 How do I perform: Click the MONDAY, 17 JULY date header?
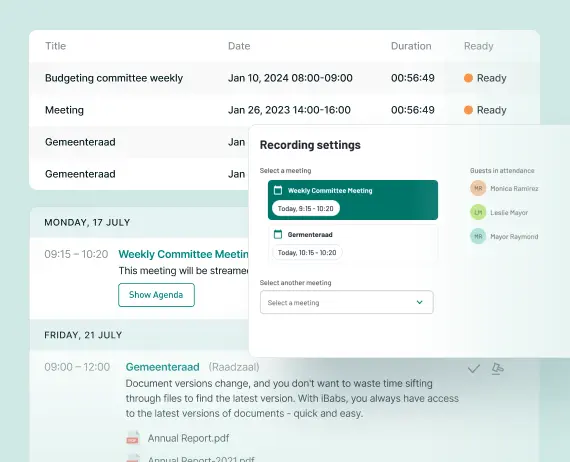click(x=87, y=222)
